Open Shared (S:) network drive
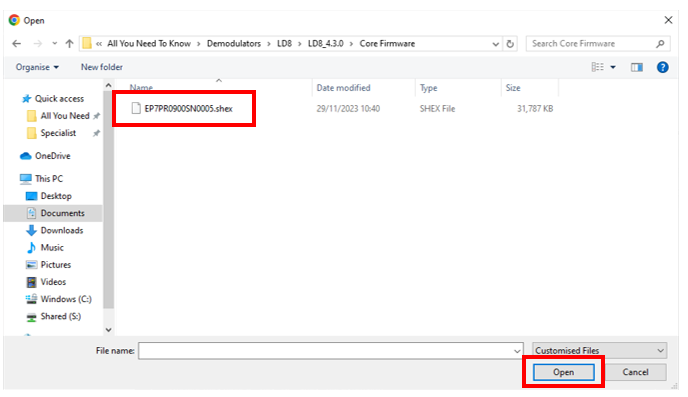This screenshot has width=688, height=397. 61,316
